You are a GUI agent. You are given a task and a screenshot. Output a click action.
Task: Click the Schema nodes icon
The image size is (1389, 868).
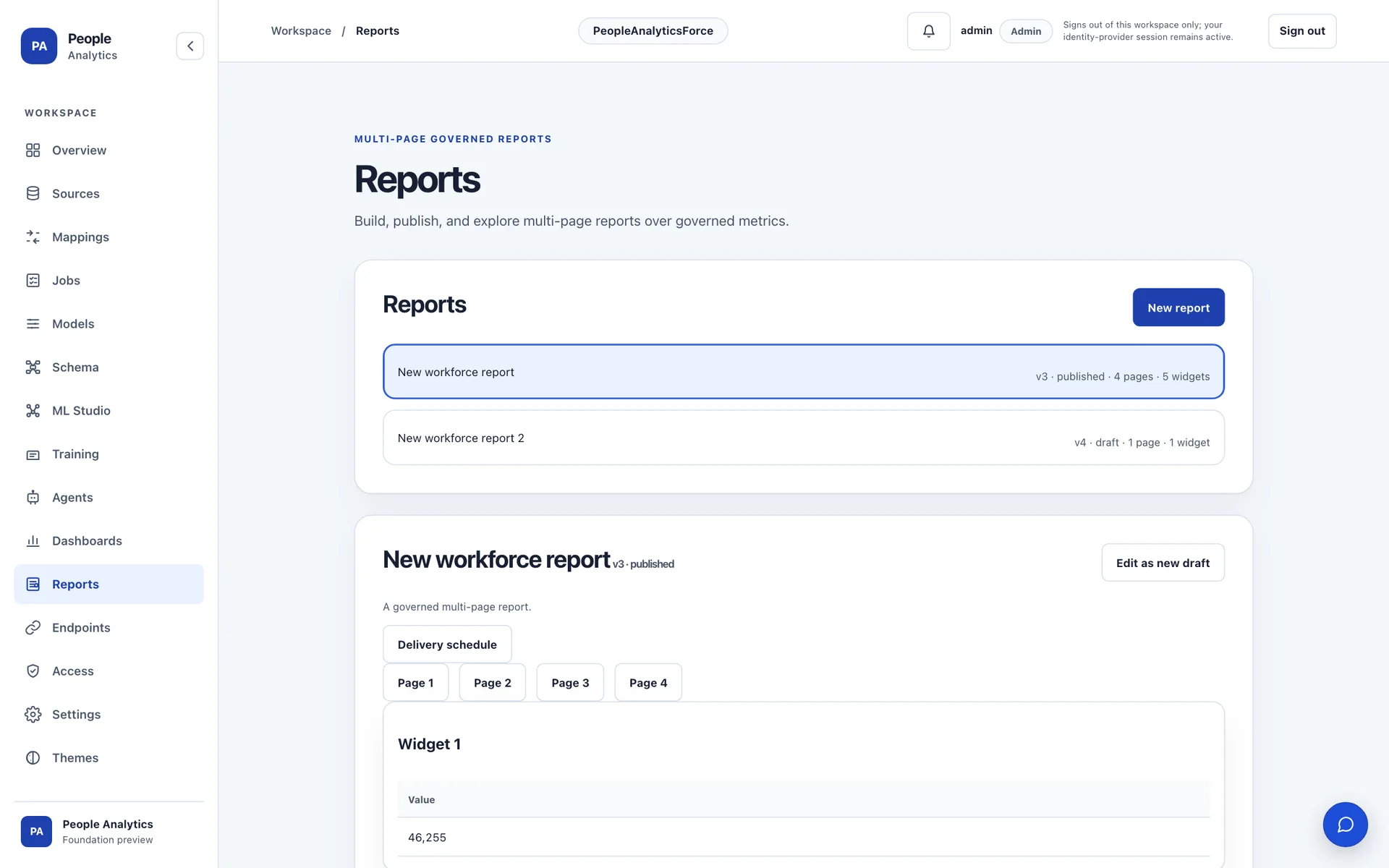(x=33, y=367)
